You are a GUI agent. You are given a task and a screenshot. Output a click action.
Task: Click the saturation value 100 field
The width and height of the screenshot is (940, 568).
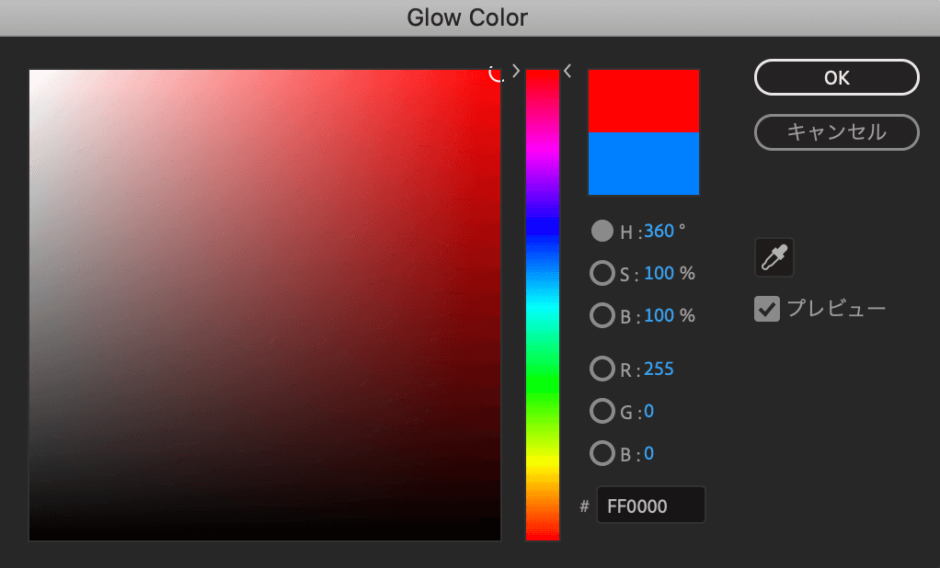[x=658, y=273]
